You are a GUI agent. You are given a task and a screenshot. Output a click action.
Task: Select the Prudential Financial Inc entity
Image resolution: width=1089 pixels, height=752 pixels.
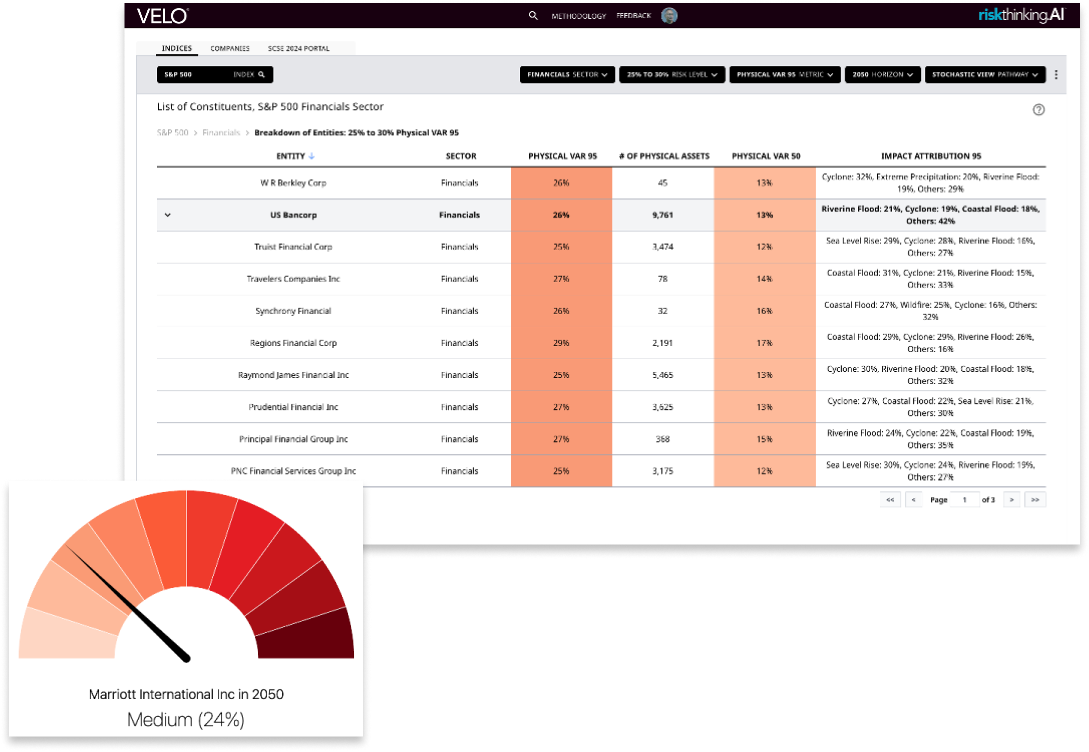(x=293, y=407)
